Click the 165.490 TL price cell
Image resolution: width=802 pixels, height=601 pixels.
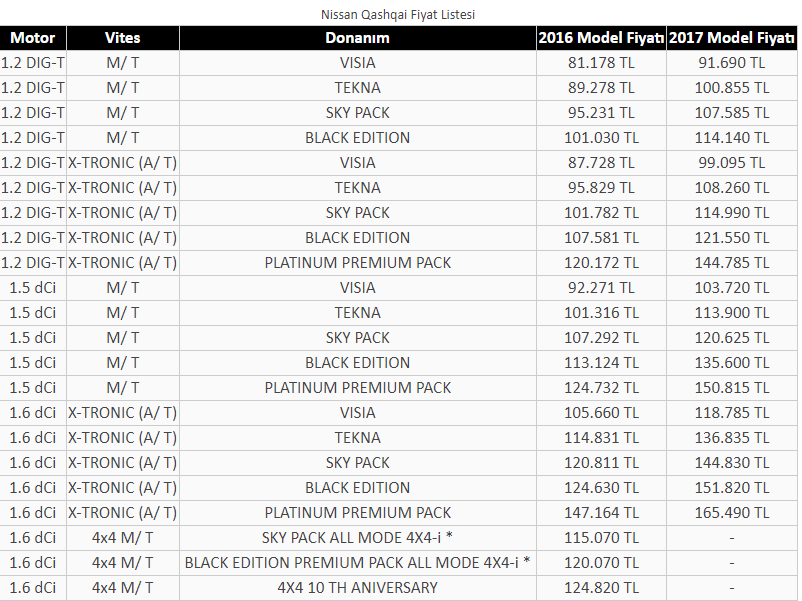point(732,513)
